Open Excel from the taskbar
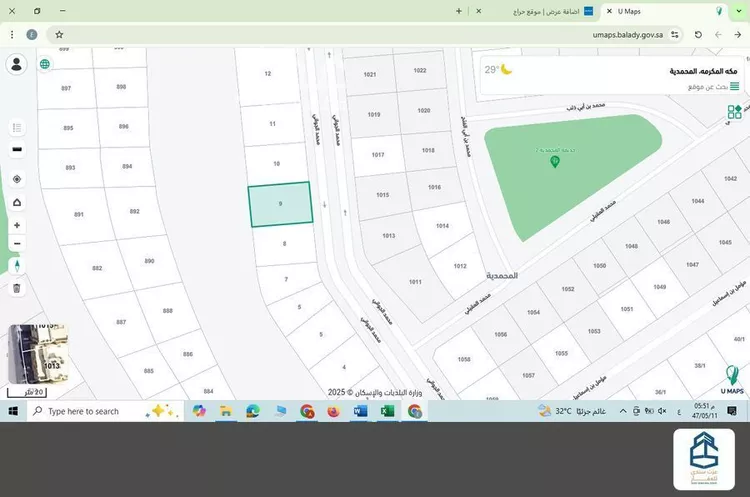Image resolution: width=750 pixels, height=497 pixels. click(x=387, y=411)
